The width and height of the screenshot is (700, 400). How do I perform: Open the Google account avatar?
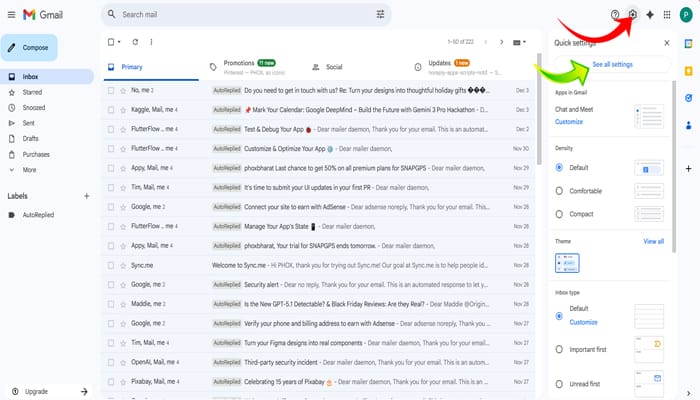click(686, 15)
